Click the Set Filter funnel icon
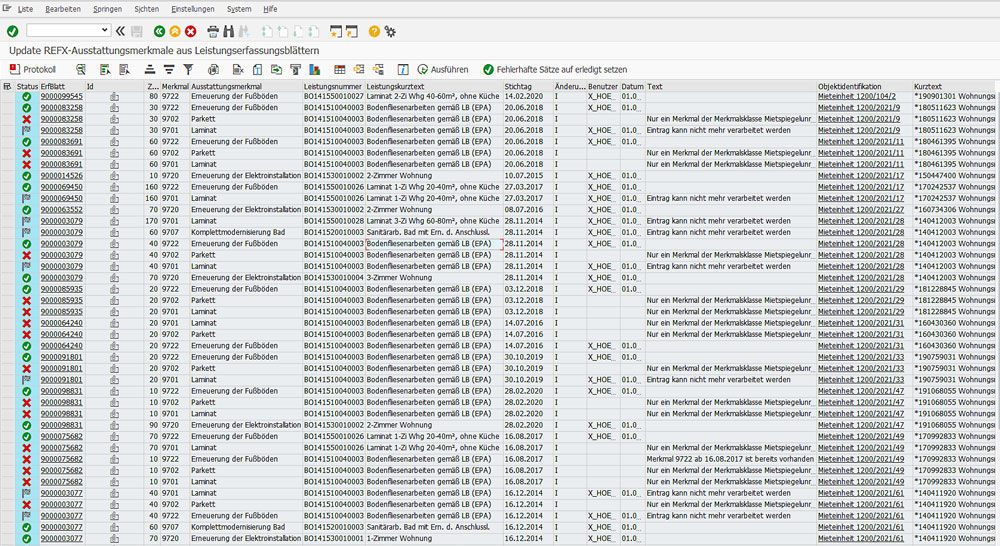 pos(187,70)
